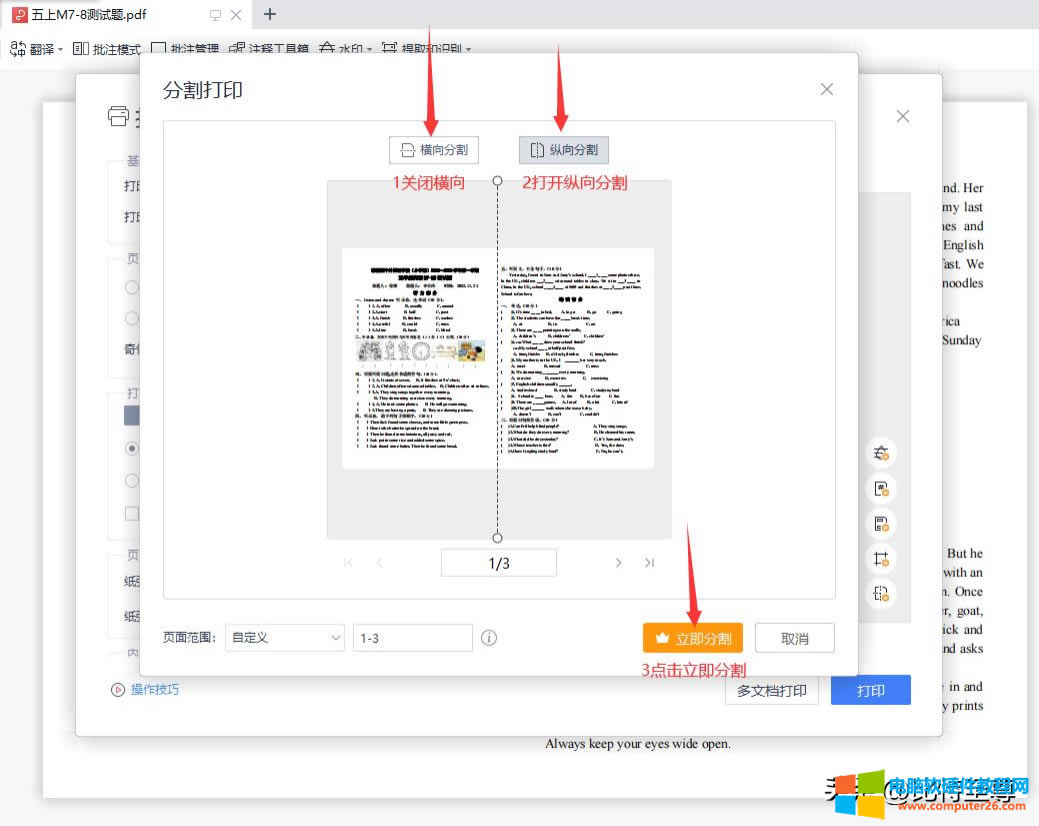The width and height of the screenshot is (1039, 826).
Task: Expand the 水印 watermark toolbar dropdown
Action: [x=346, y=49]
